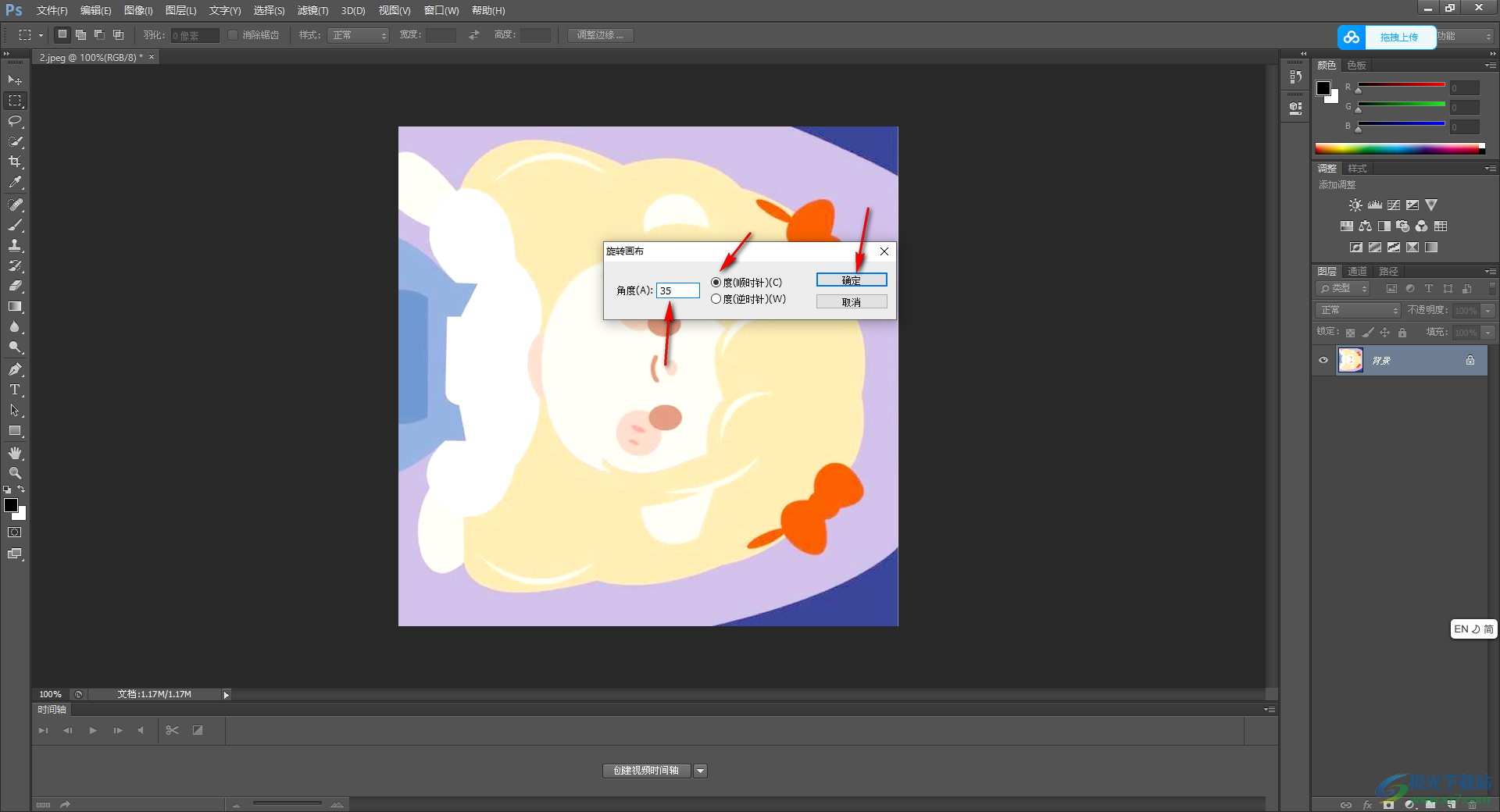Image resolution: width=1500 pixels, height=812 pixels.
Task: Open the 文件(F) menu
Action: pyautogui.click(x=52, y=10)
